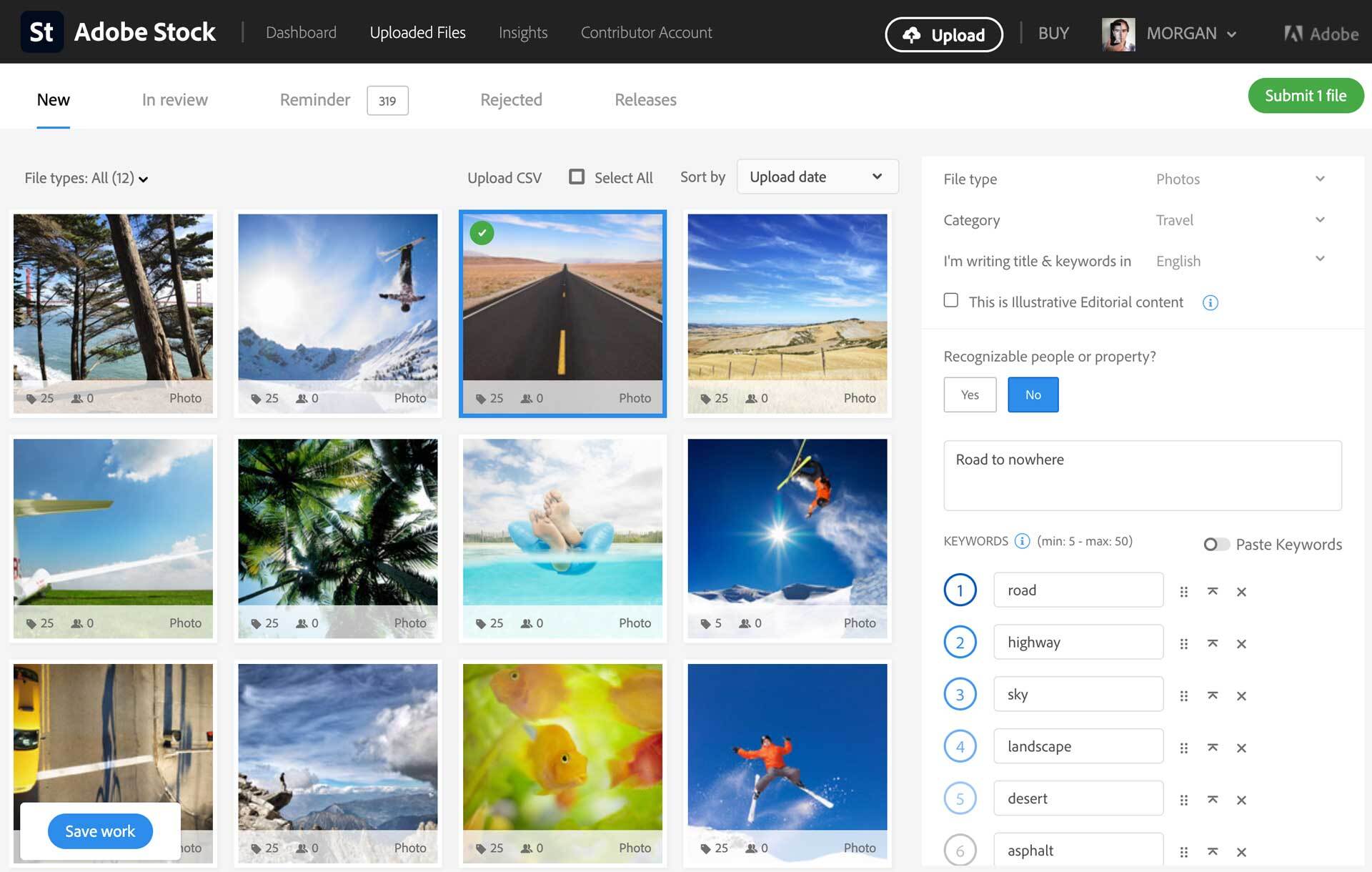Click move-up arrow icon for 'highway'
1372x872 pixels.
1213,642
